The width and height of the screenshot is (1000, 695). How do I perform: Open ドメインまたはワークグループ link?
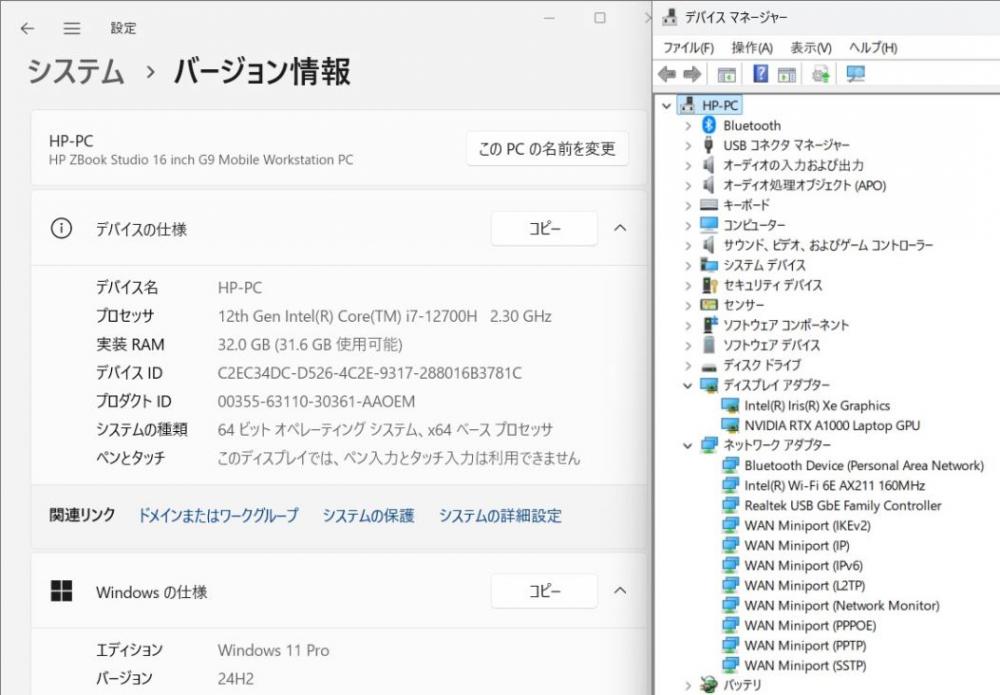(218, 515)
